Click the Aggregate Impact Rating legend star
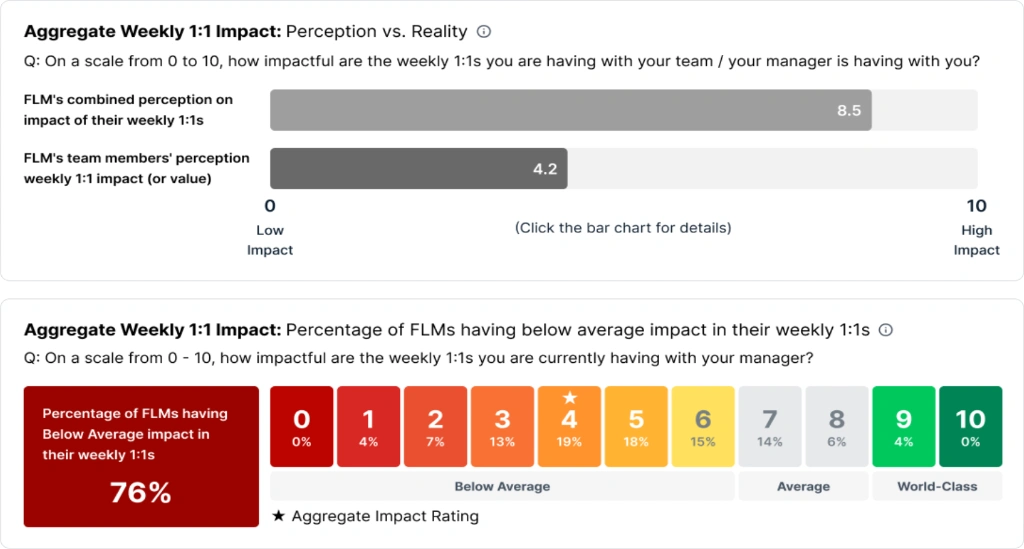The width and height of the screenshot is (1024, 549). [279, 516]
